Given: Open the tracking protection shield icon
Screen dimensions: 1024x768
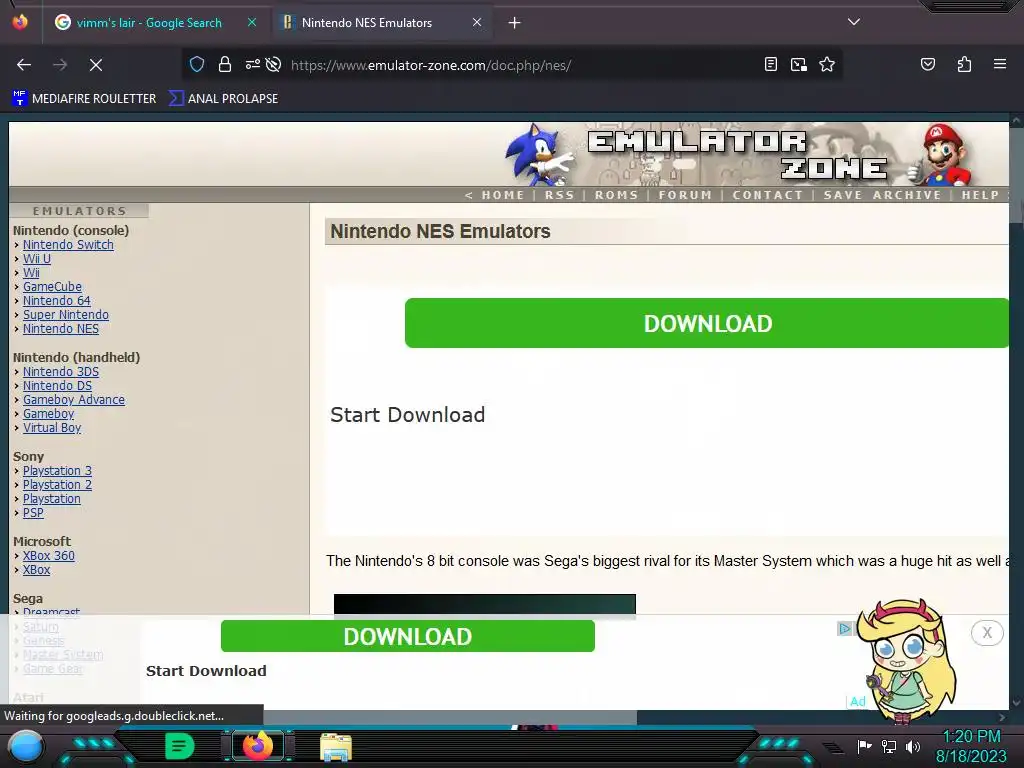Looking at the screenshot, I should 197,64.
